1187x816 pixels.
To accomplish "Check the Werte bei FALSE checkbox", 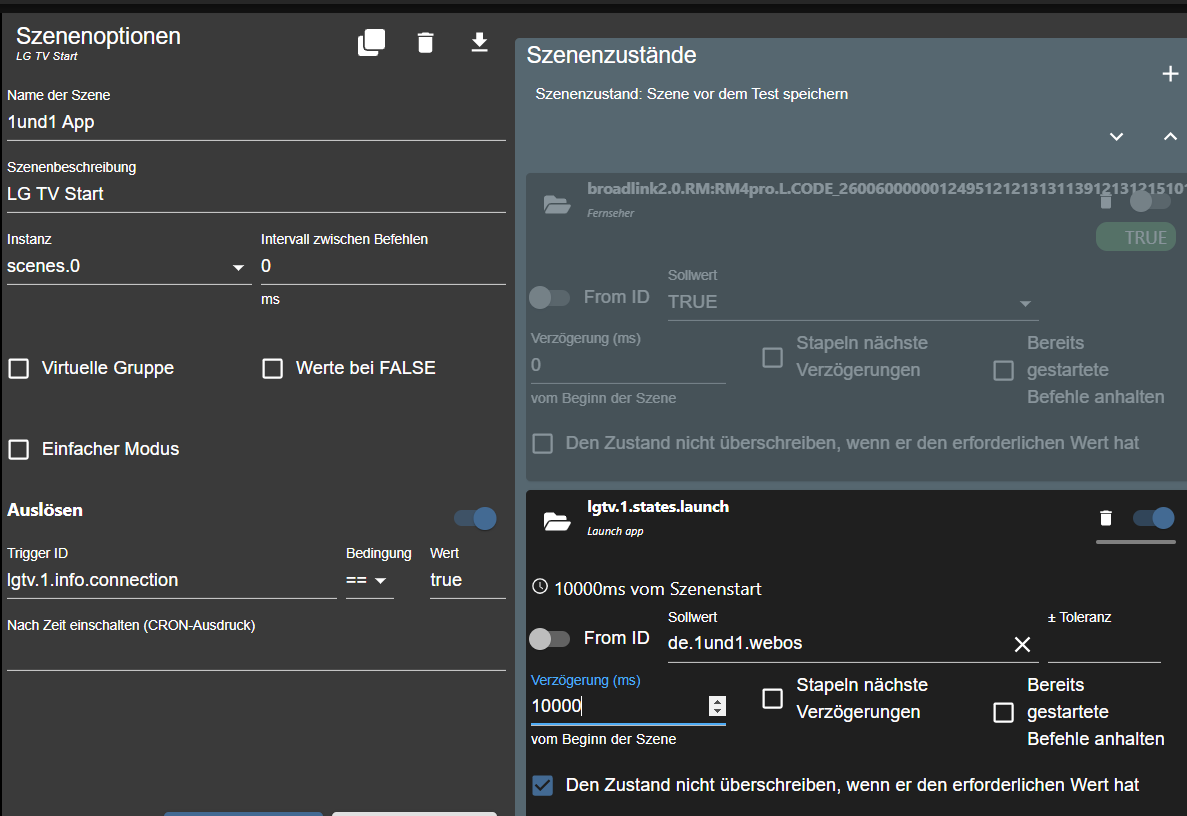I will [273, 369].
